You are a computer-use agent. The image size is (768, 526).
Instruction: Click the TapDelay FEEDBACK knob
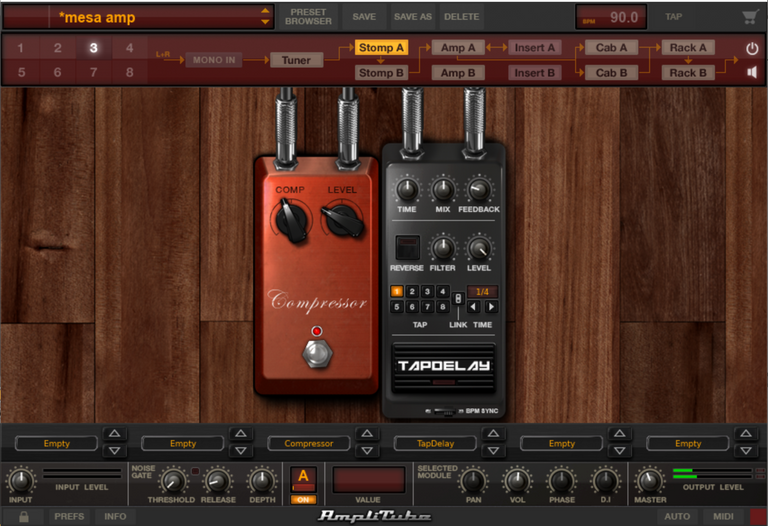479,190
